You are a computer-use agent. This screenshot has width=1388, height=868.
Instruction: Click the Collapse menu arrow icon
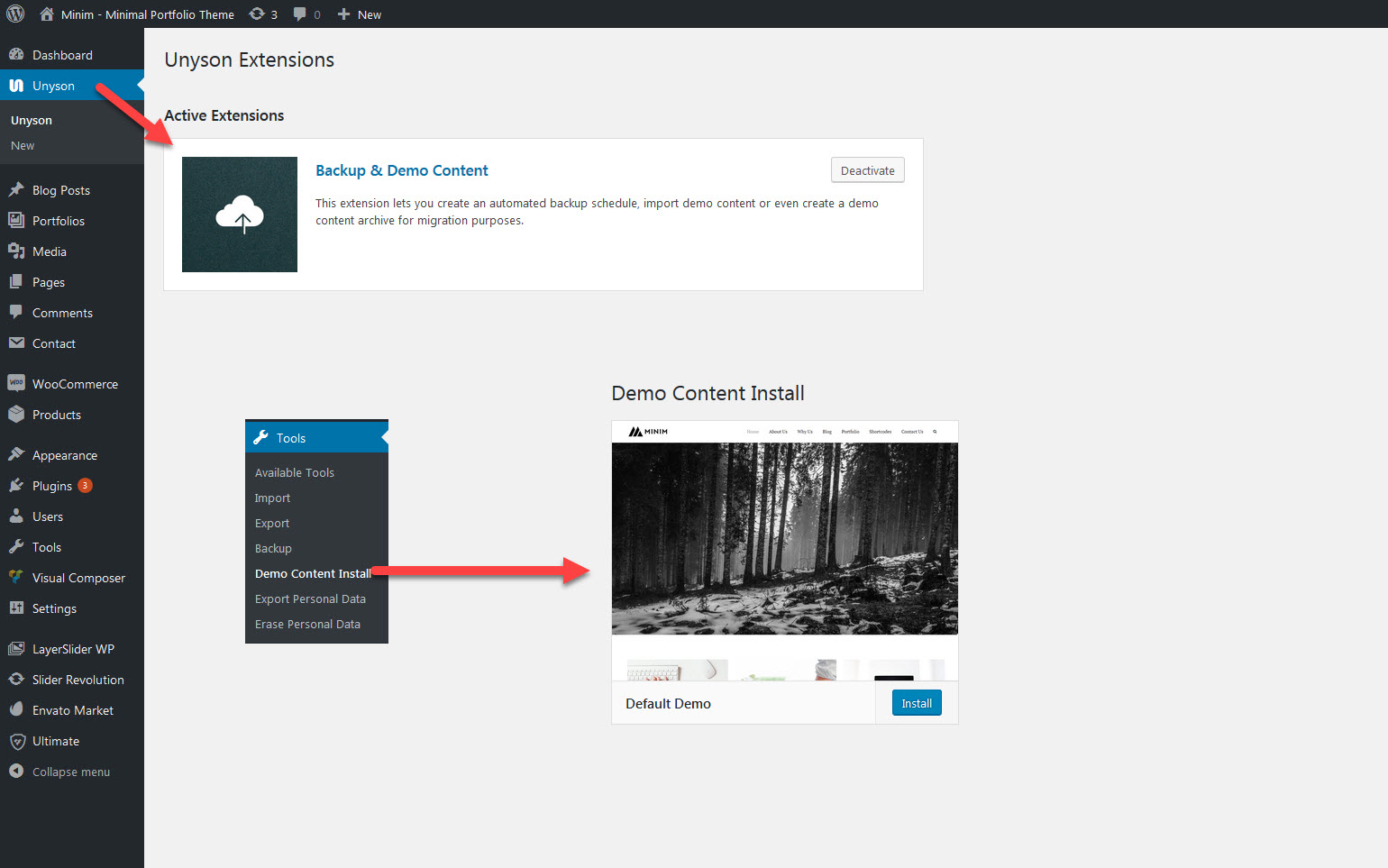tap(16, 772)
